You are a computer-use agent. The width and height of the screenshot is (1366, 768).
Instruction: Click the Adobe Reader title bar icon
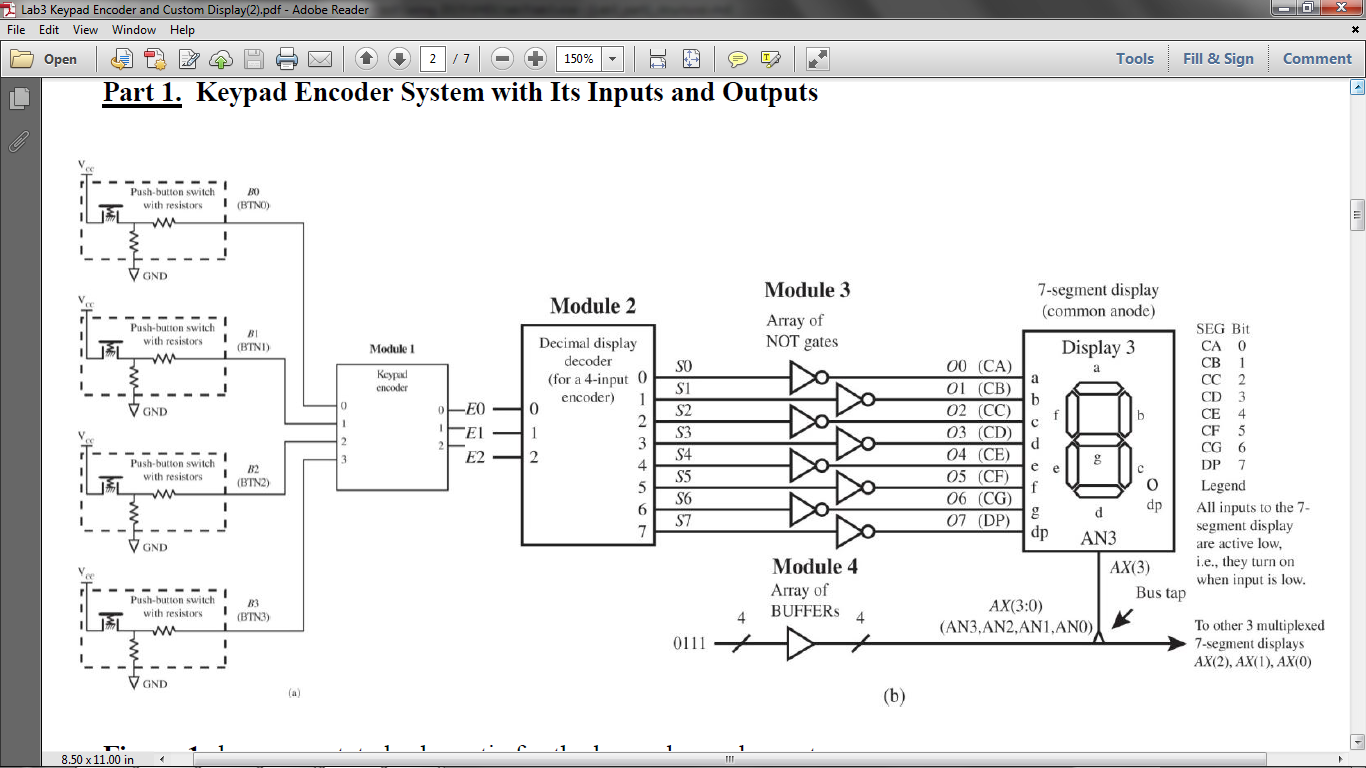[10, 9]
